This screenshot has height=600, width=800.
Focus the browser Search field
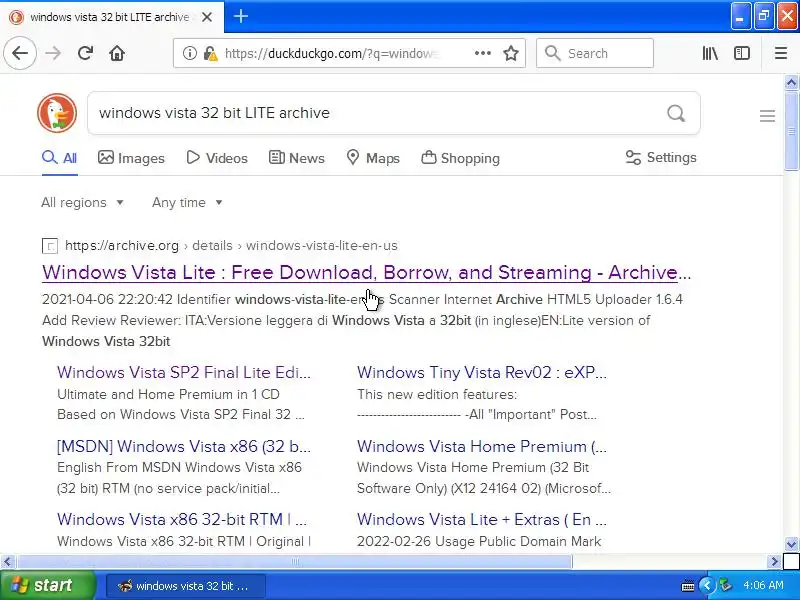point(595,53)
